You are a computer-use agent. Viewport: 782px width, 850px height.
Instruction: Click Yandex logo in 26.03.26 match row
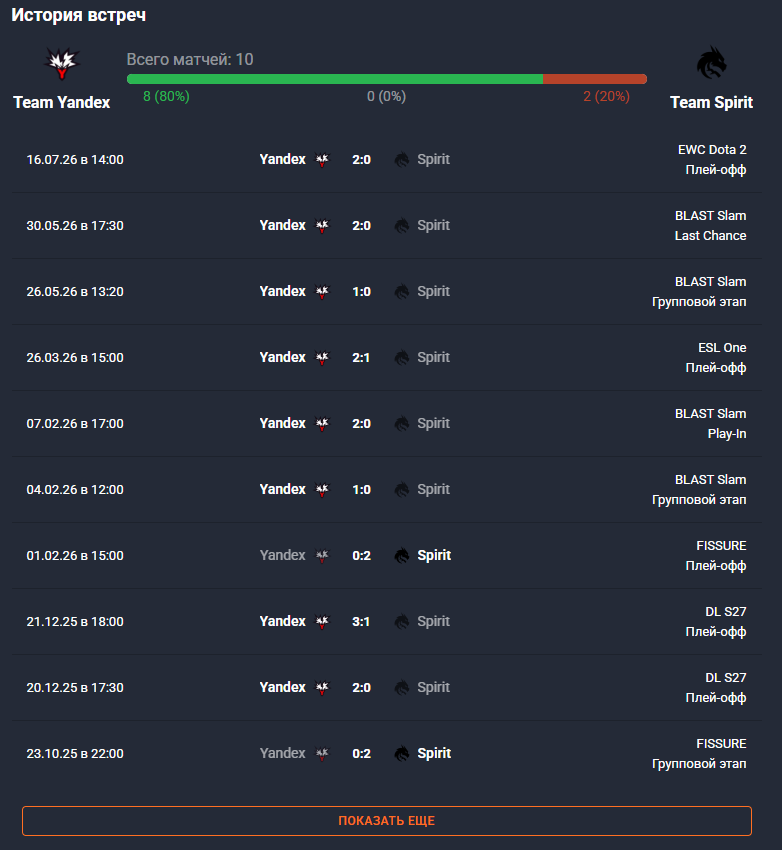(x=322, y=358)
